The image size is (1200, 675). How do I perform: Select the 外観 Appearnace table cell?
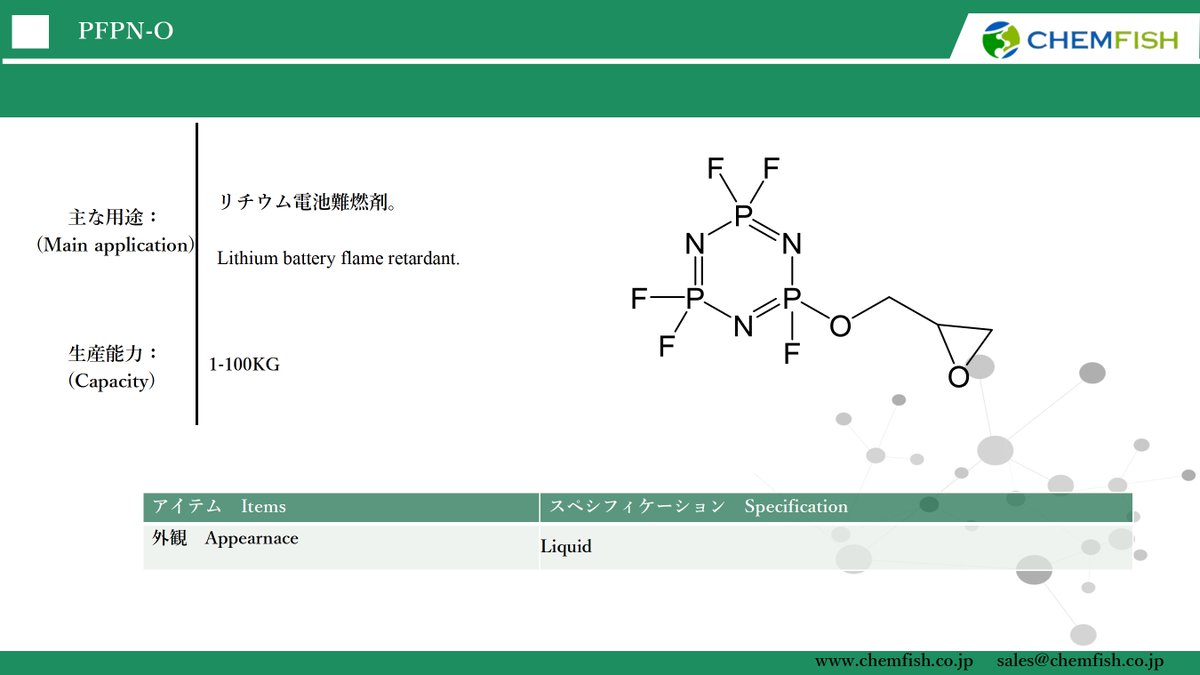click(341, 547)
